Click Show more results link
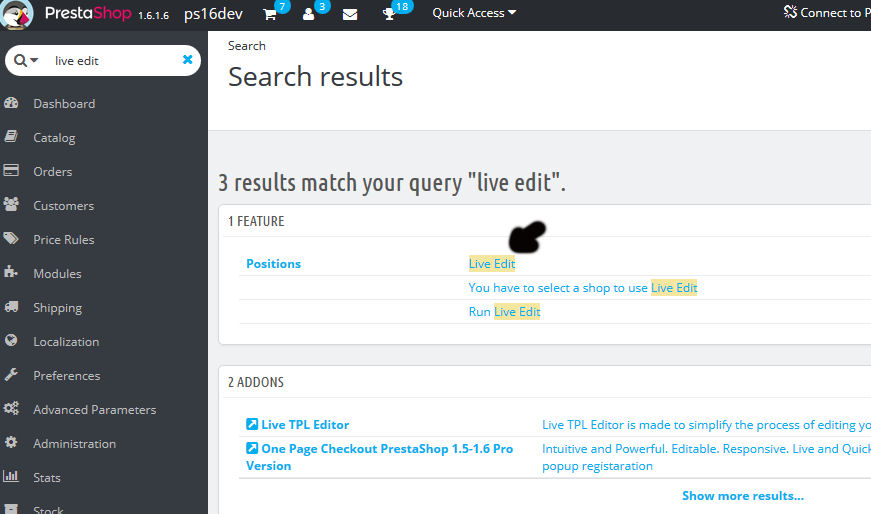Screen dimensions: 871x514 [743, 496]
